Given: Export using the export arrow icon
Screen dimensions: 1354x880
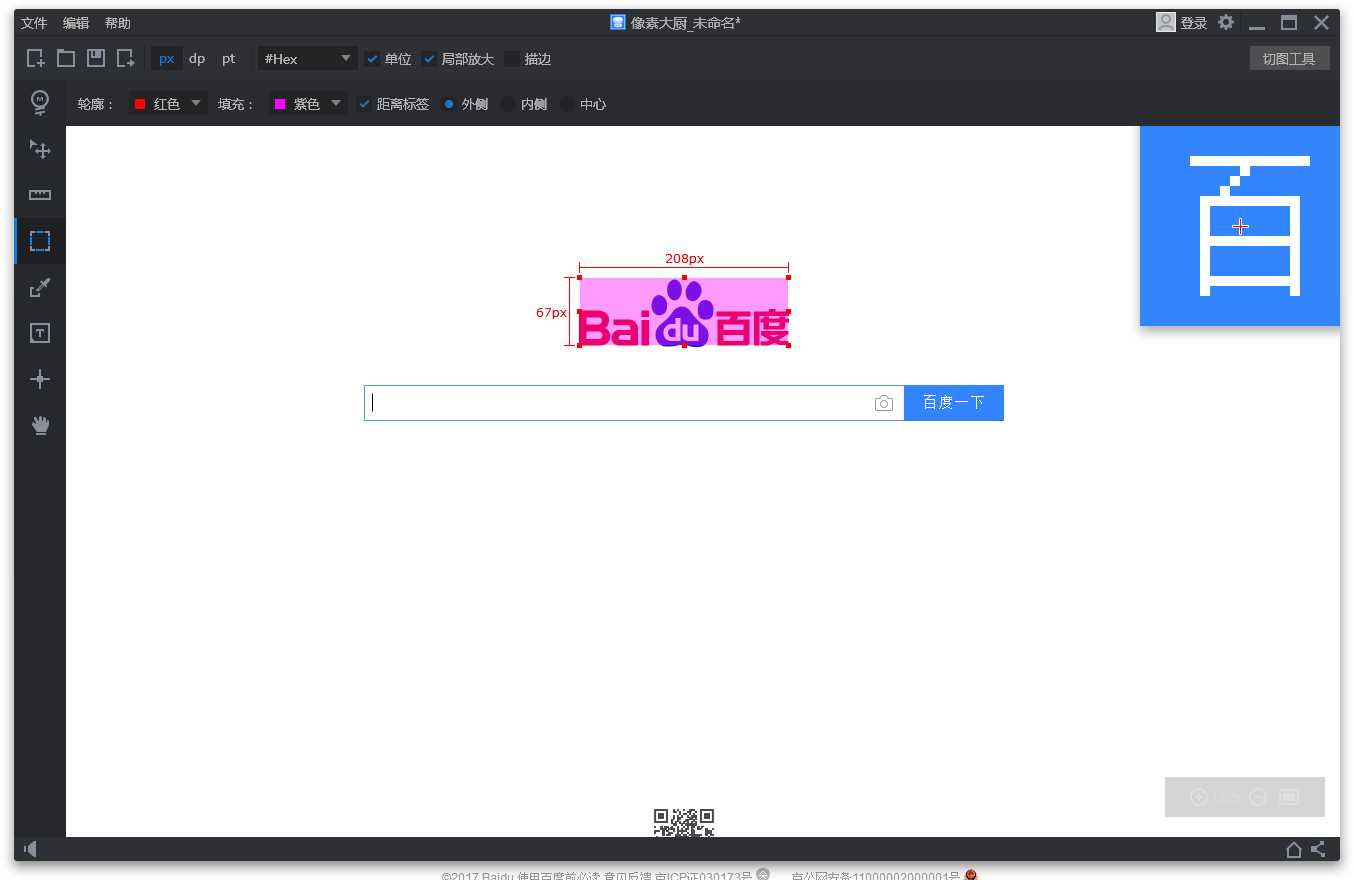Looking at the screenshot, I should (x=126, y=58).
